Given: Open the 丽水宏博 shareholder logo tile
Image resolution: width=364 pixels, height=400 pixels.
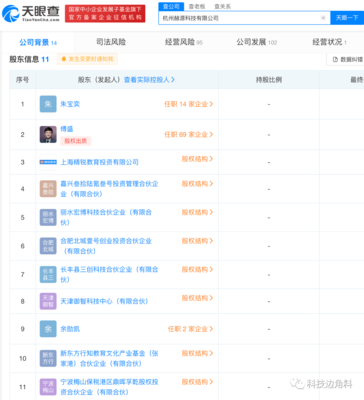Looking at the screenshot, I should (x=48, y=217).
